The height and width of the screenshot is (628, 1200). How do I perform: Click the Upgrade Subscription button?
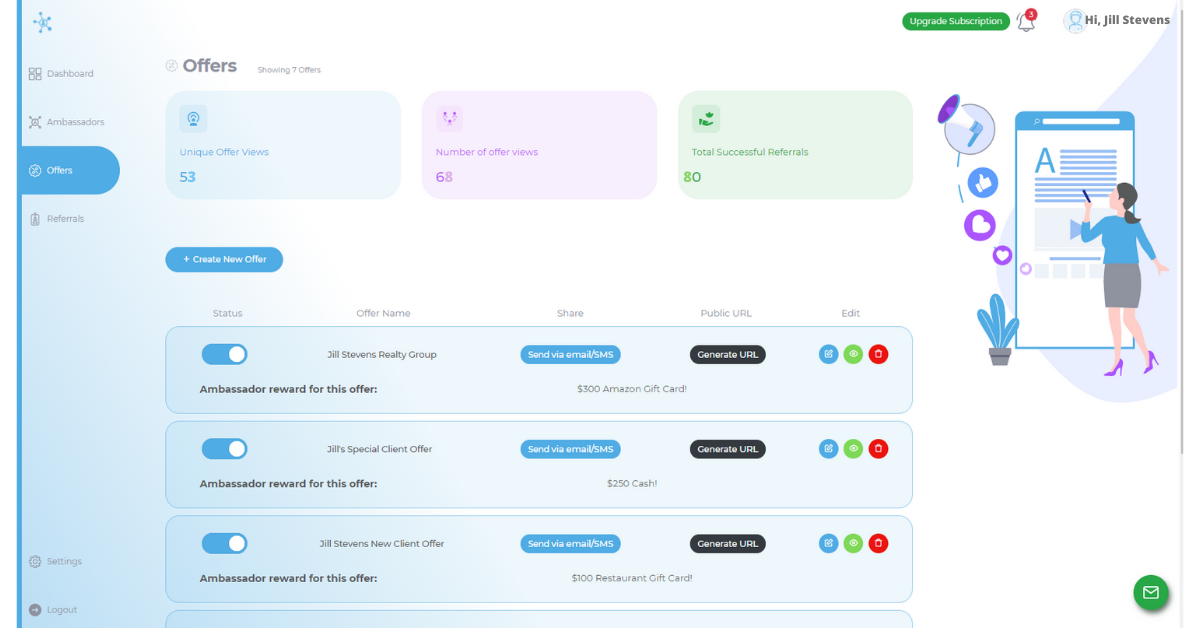956,21
